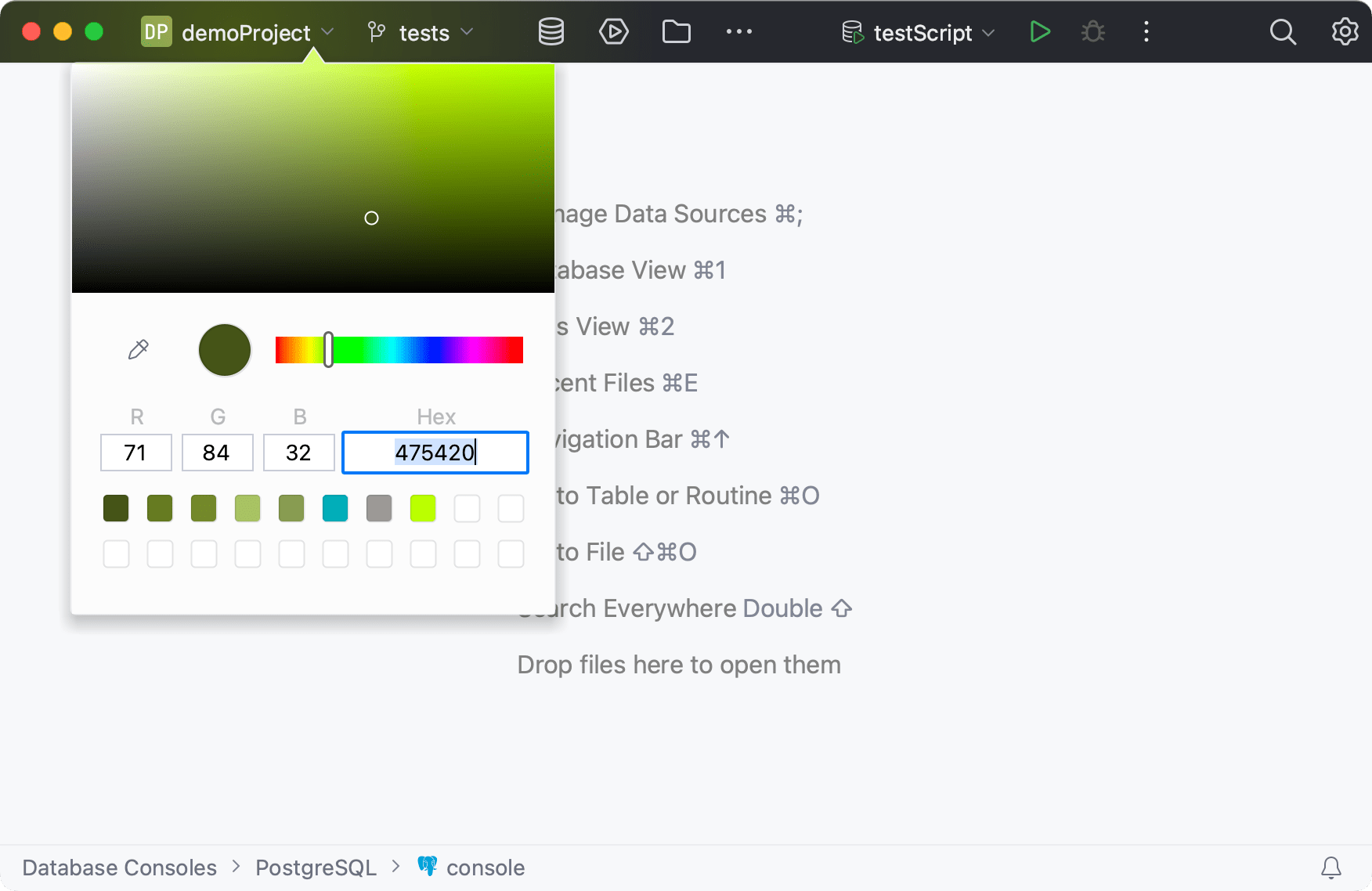Open the main kebab menu

tap(1146, 32)
